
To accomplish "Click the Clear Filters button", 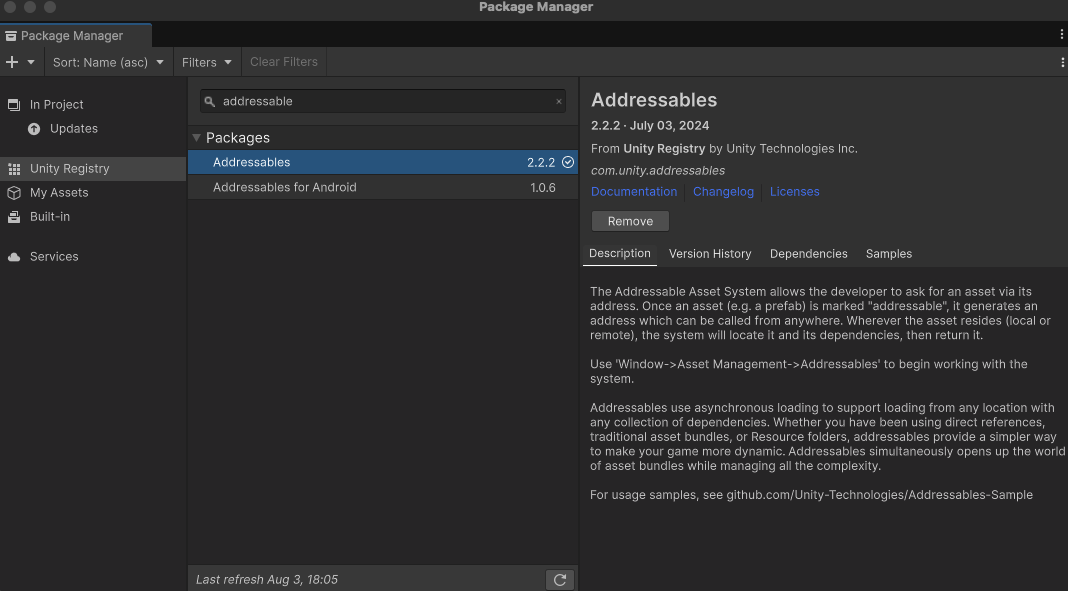I will tap(284, 62).
